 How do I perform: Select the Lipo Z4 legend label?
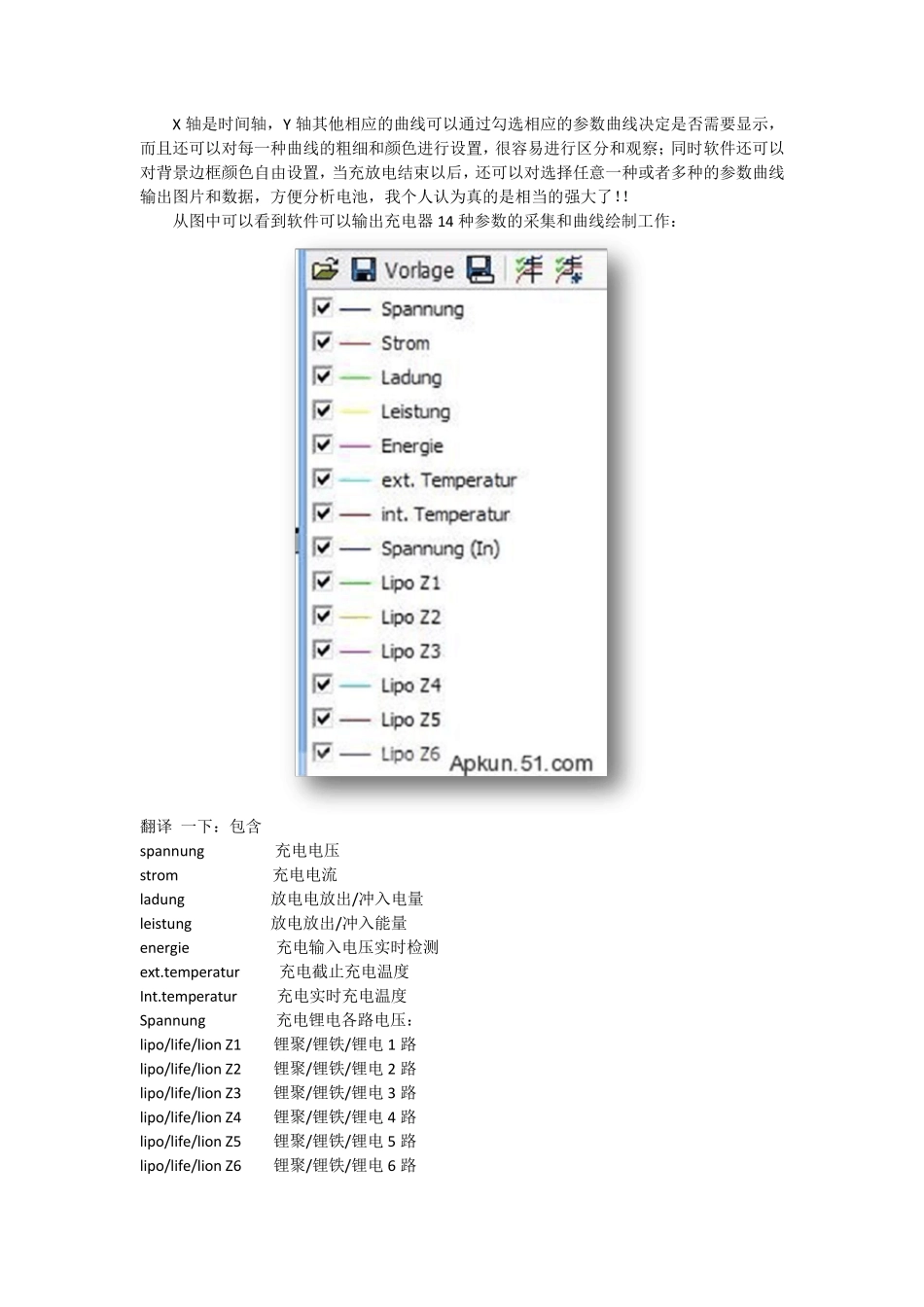point(410,686)
